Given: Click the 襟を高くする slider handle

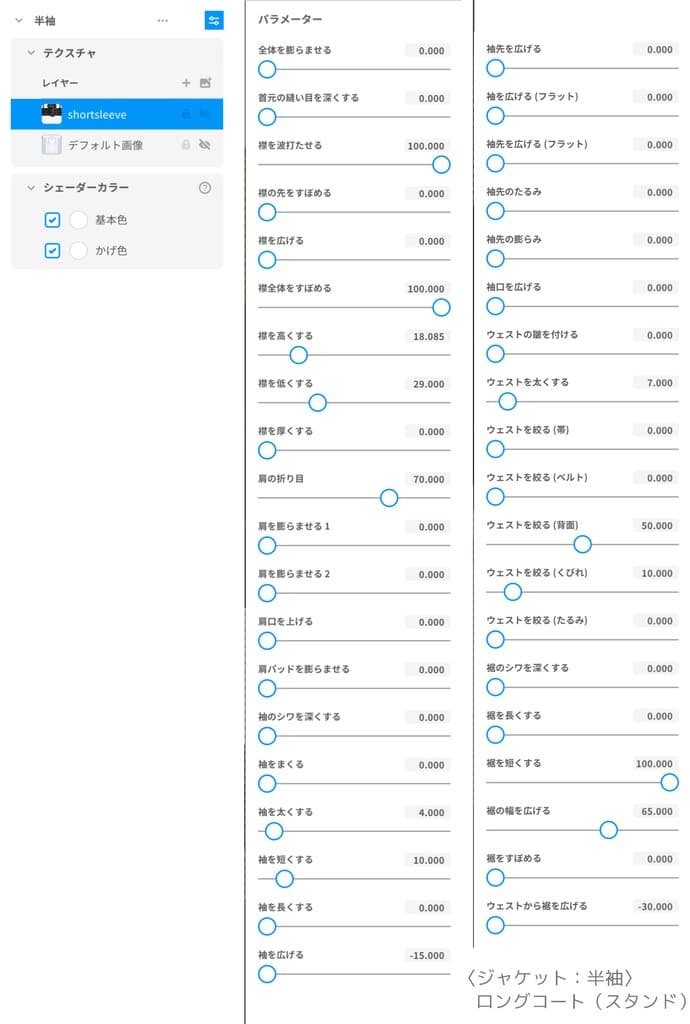Looking at the screenshot, I should pos(298,354).
